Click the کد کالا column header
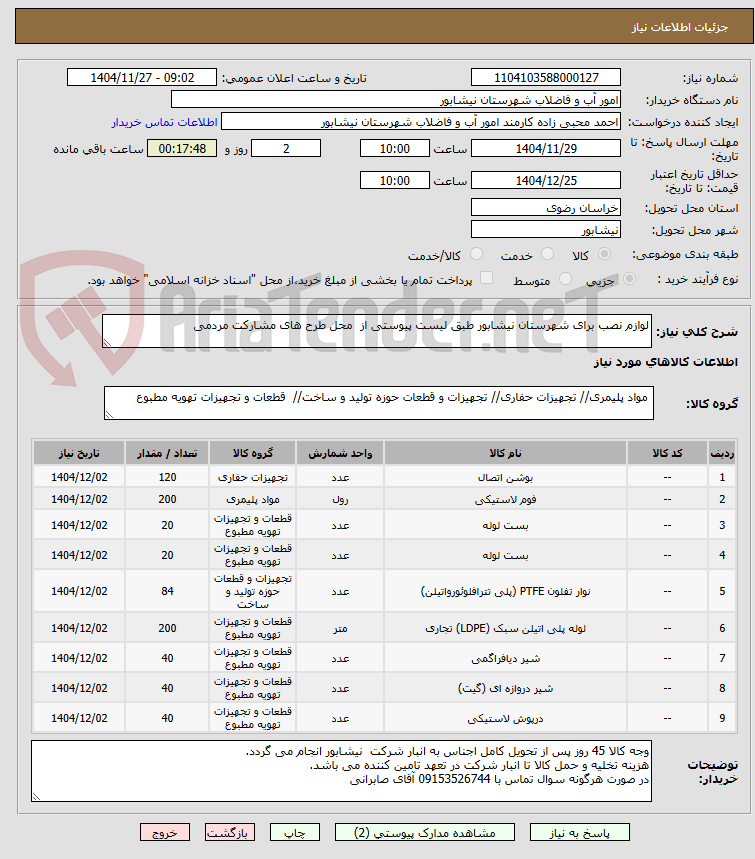Image resolution: width=755 pixels, height=859 pixels. [667, 453]
